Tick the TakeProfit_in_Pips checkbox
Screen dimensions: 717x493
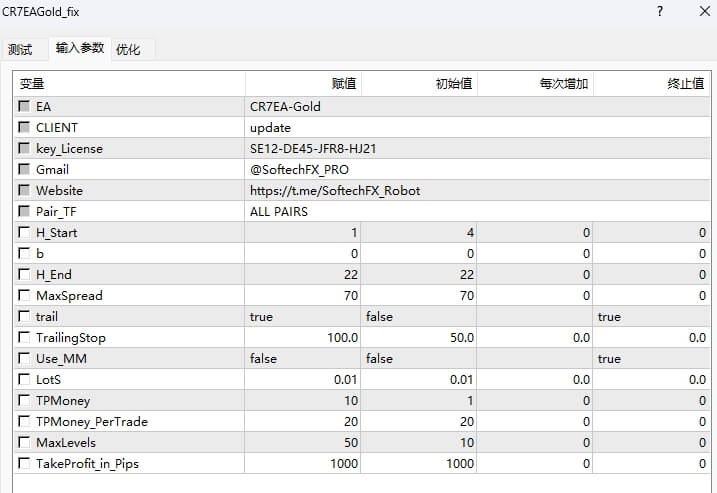[x=24, y=464]
